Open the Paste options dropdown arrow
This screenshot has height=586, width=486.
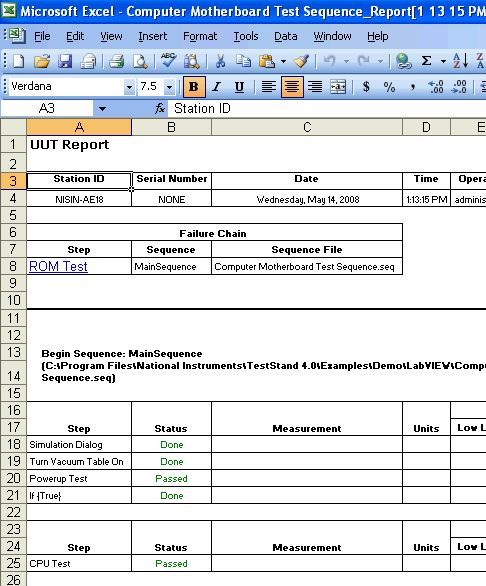[x=283, y=61]
